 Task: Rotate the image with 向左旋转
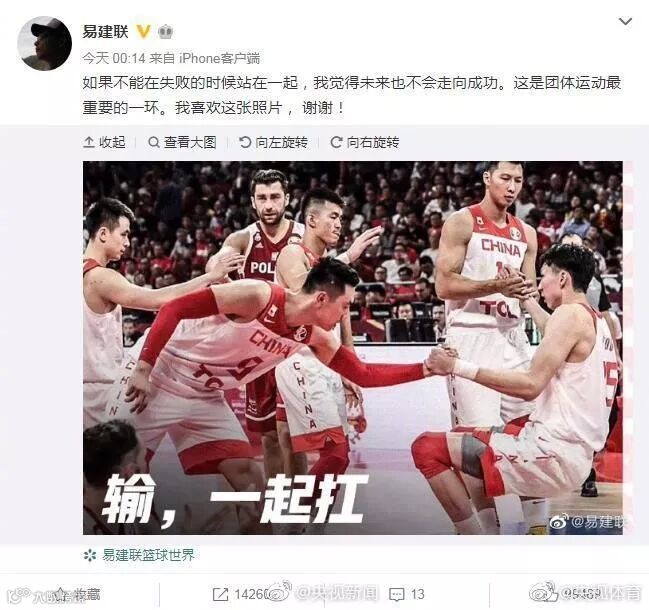click(274, 142)
